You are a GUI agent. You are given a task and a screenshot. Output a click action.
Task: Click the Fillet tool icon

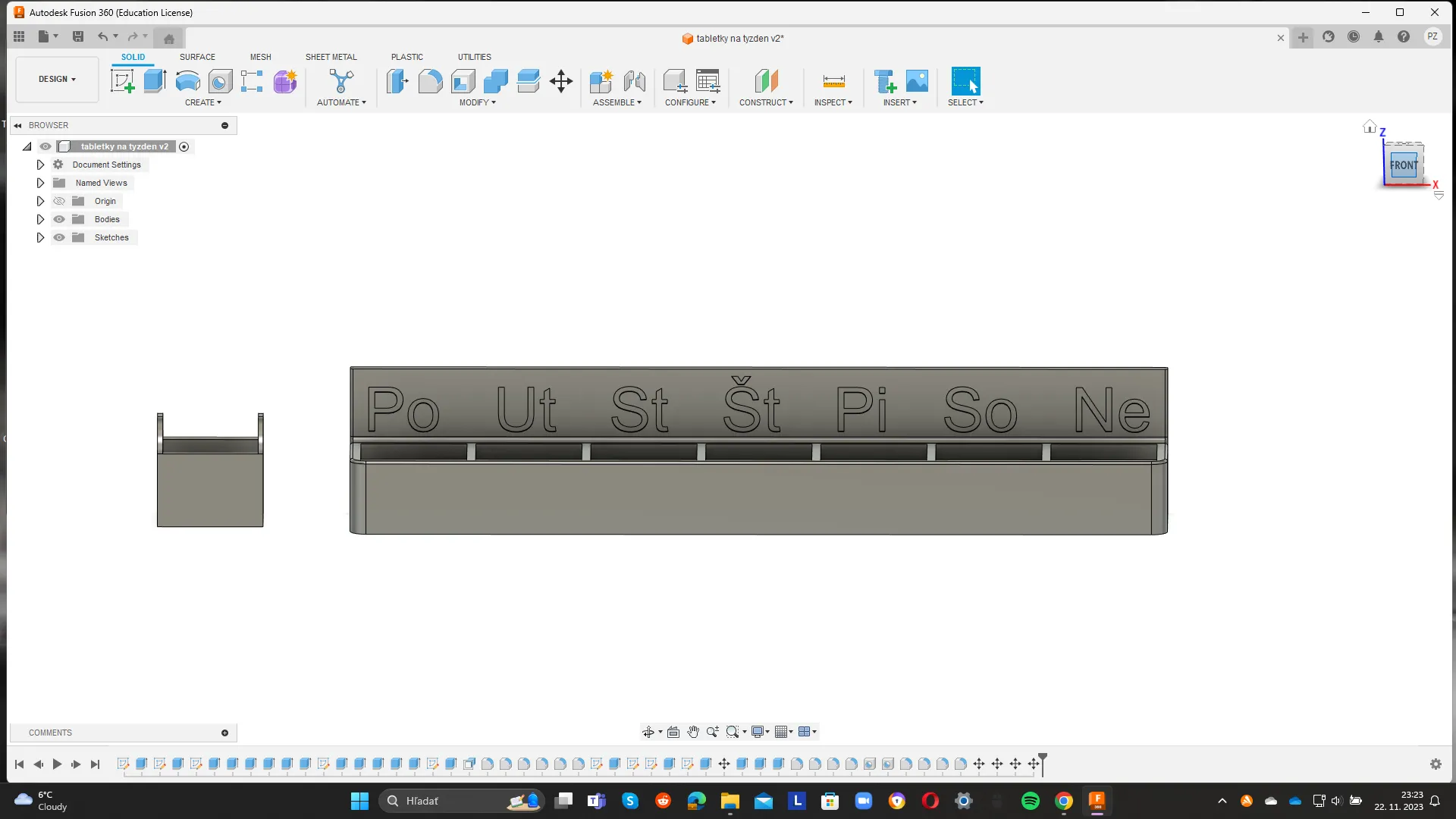point(430,81)
